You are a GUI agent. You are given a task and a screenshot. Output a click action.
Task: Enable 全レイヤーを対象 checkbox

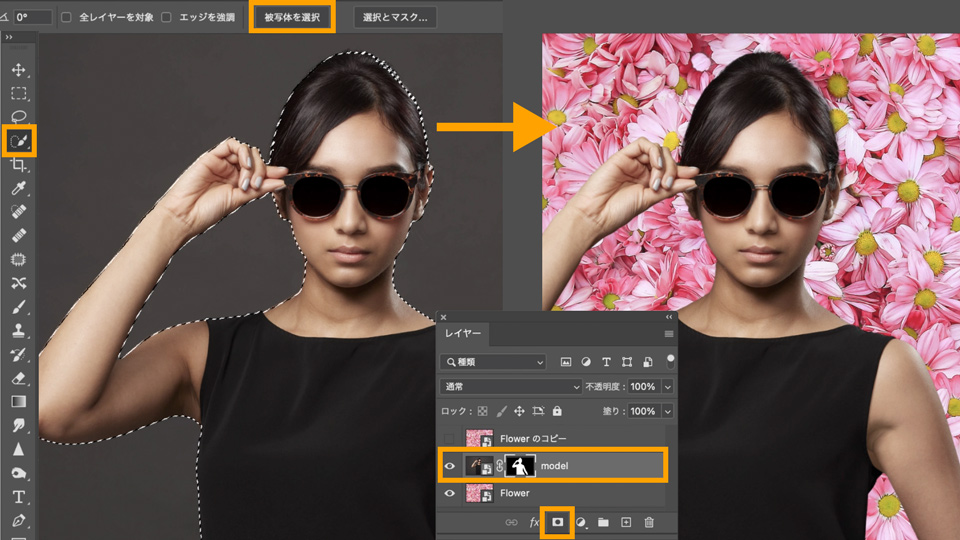[x=66, y=17]
